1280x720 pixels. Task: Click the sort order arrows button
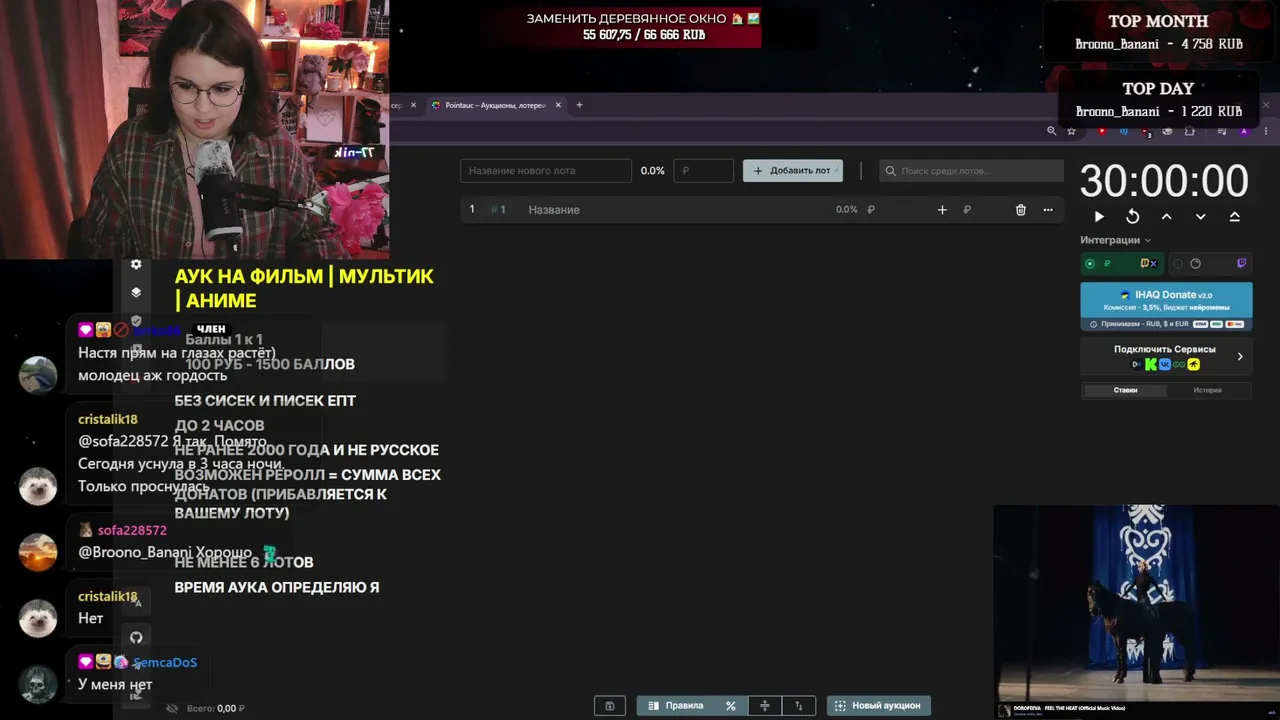click(799, 706)
